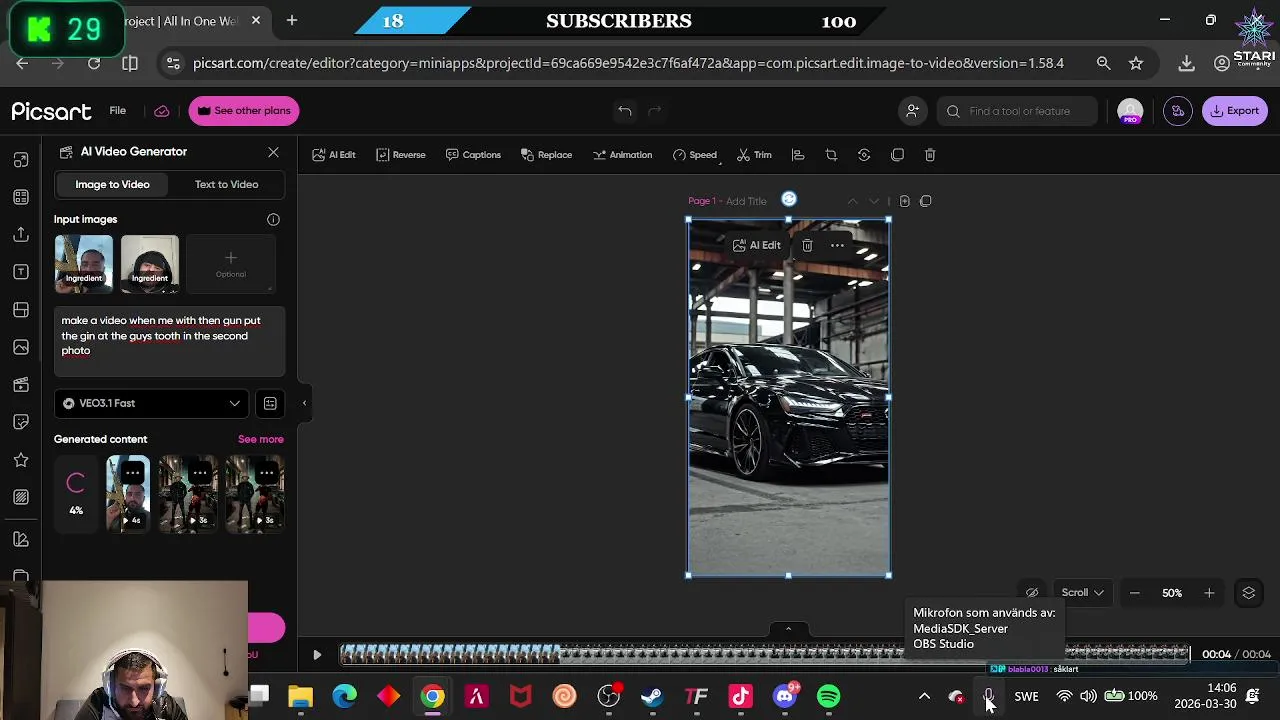Apply the Reverse tool
The height and width of the screenshot is (720, 1280).
pyautogui.click(x=401, y=155)
